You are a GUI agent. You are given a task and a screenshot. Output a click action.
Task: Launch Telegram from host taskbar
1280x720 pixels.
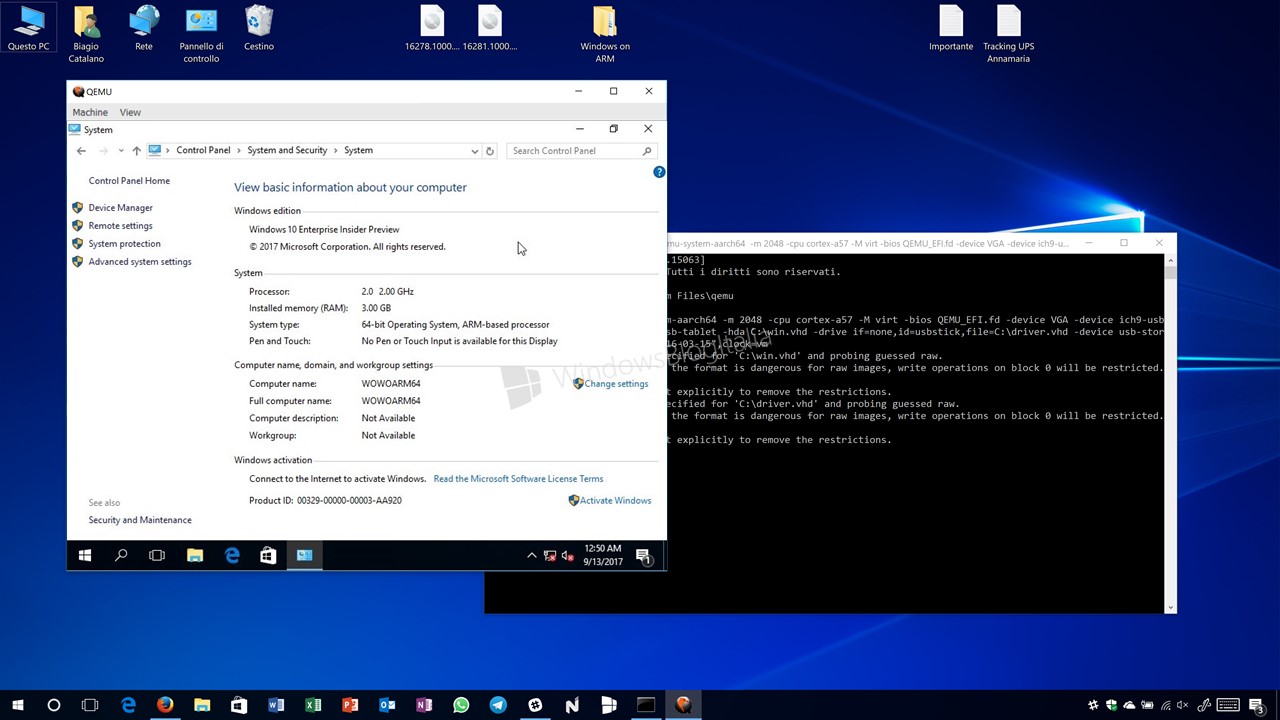point(498,705)
